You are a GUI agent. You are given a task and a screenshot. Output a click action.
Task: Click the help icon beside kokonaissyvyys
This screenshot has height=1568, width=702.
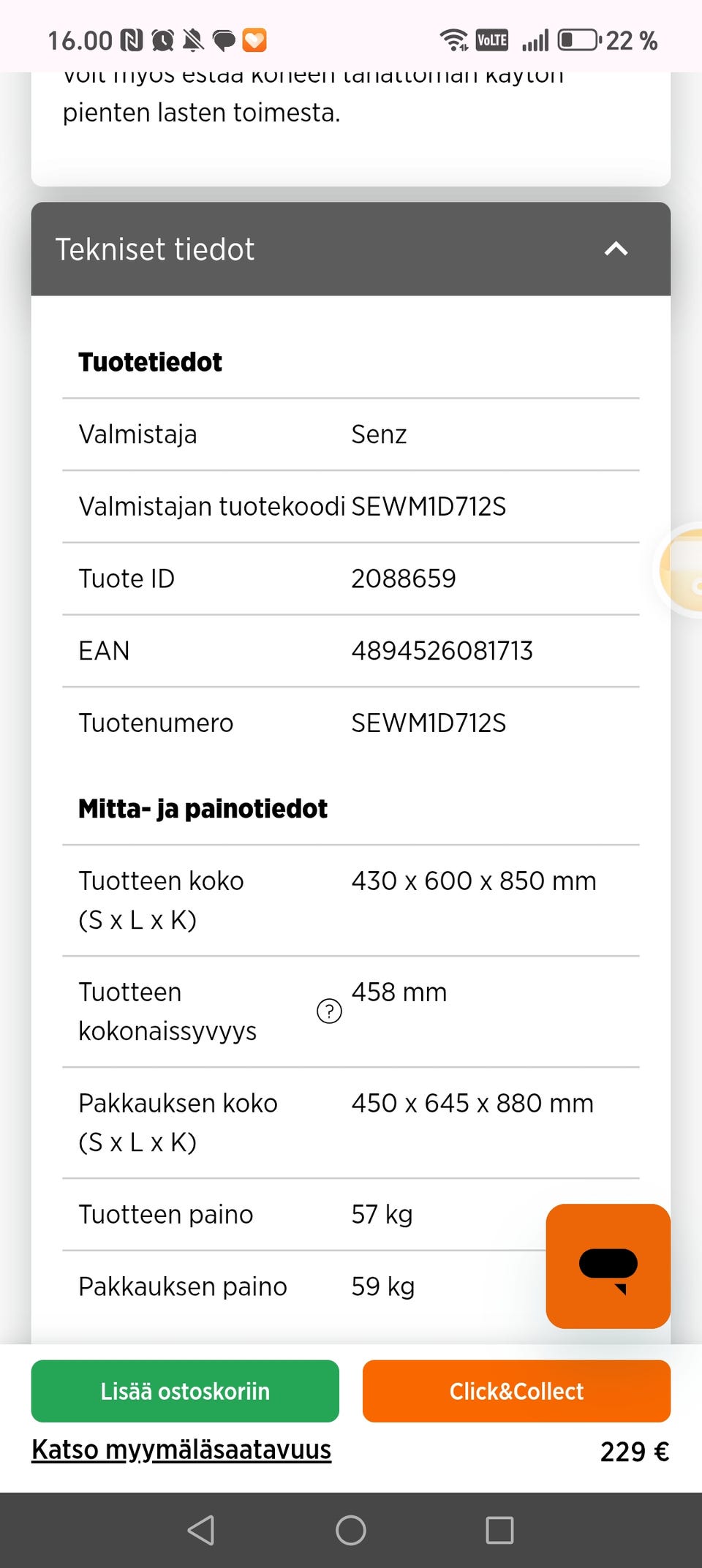[329, 1011]
